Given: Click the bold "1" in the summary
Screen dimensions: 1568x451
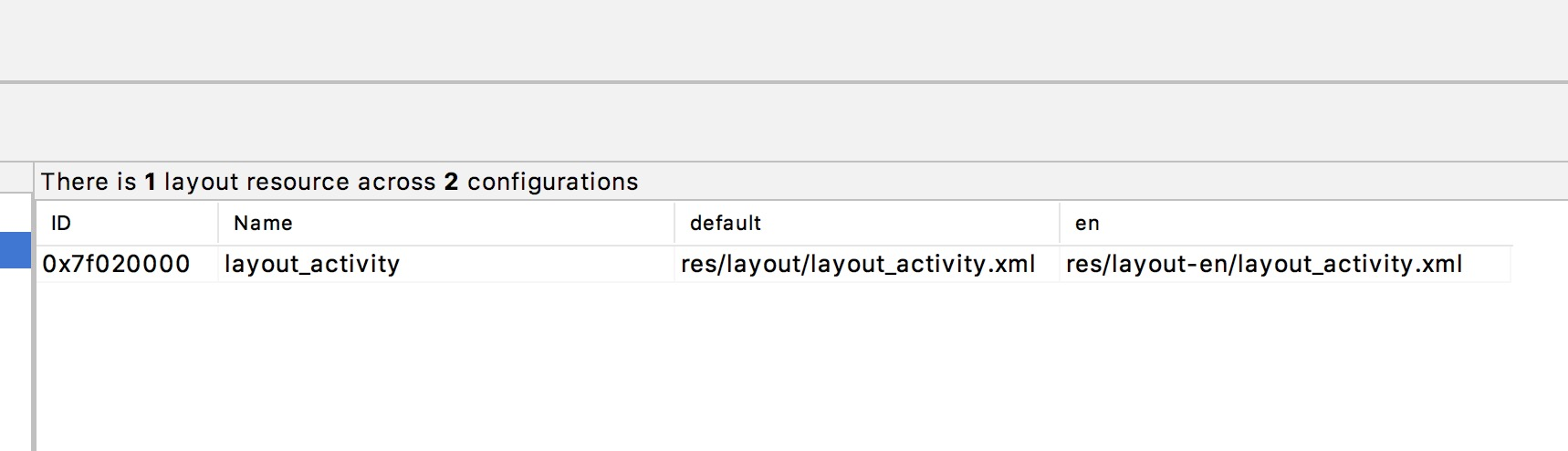Looking at the screenshot, I should pos(150,182).
